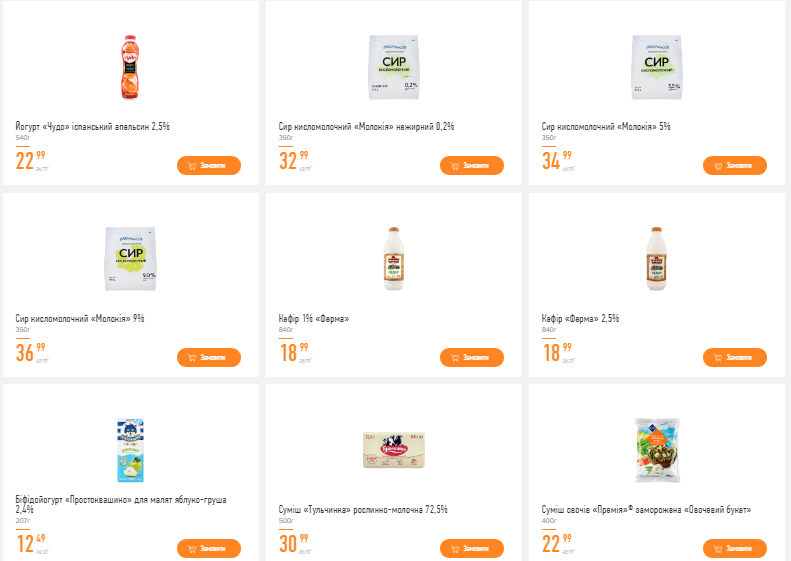
Task: Click cart icon for Кефір «Ферма» 2,5%
Action: tap(717, 357)
